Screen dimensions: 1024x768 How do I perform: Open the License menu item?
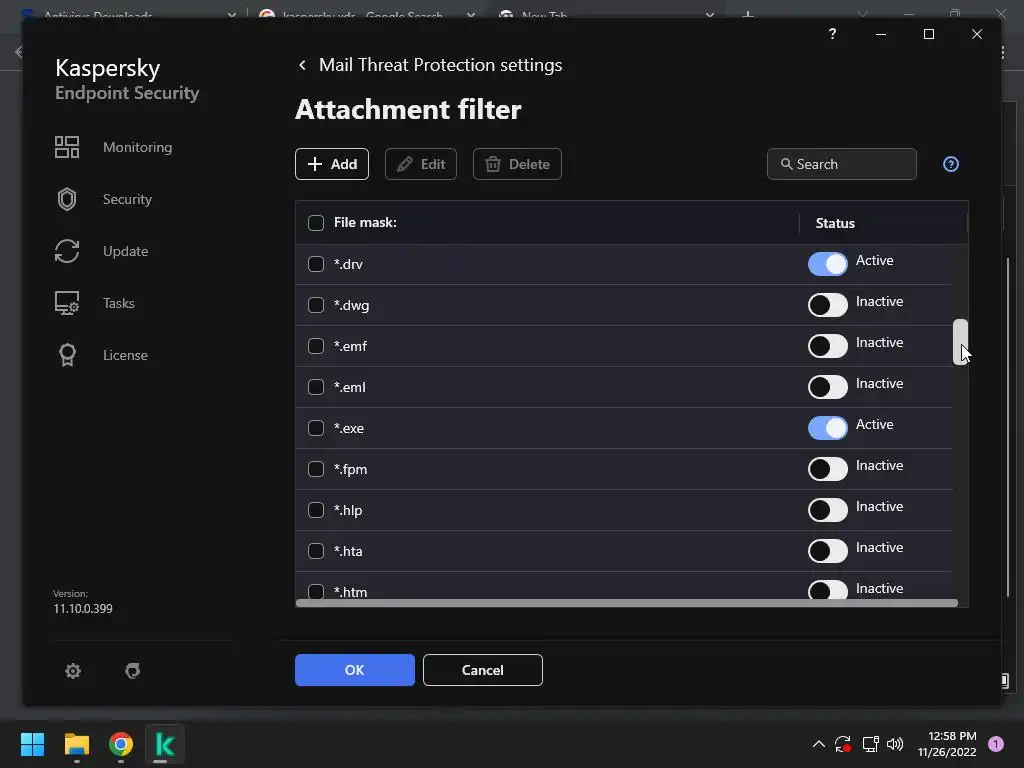click(125, 355)
